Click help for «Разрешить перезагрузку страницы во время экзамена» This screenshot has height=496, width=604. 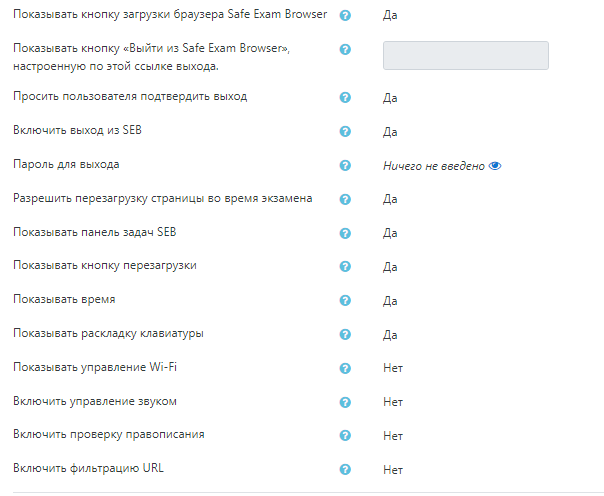coord(345,199)
